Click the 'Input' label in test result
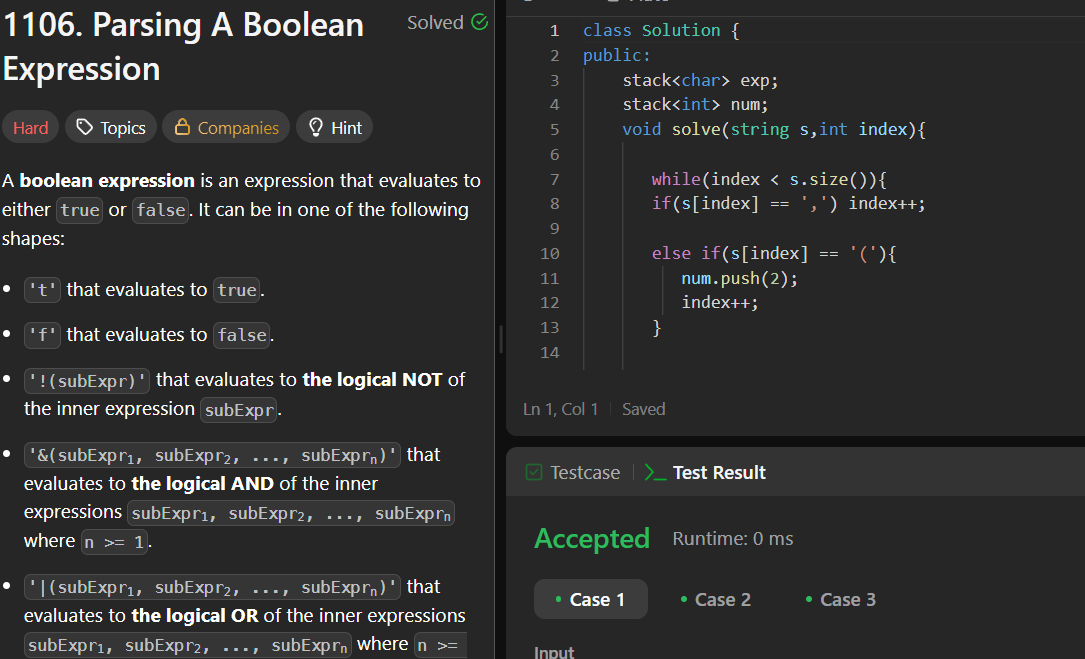This screenshot has height=659, width=1085. (x=554, y=652)
